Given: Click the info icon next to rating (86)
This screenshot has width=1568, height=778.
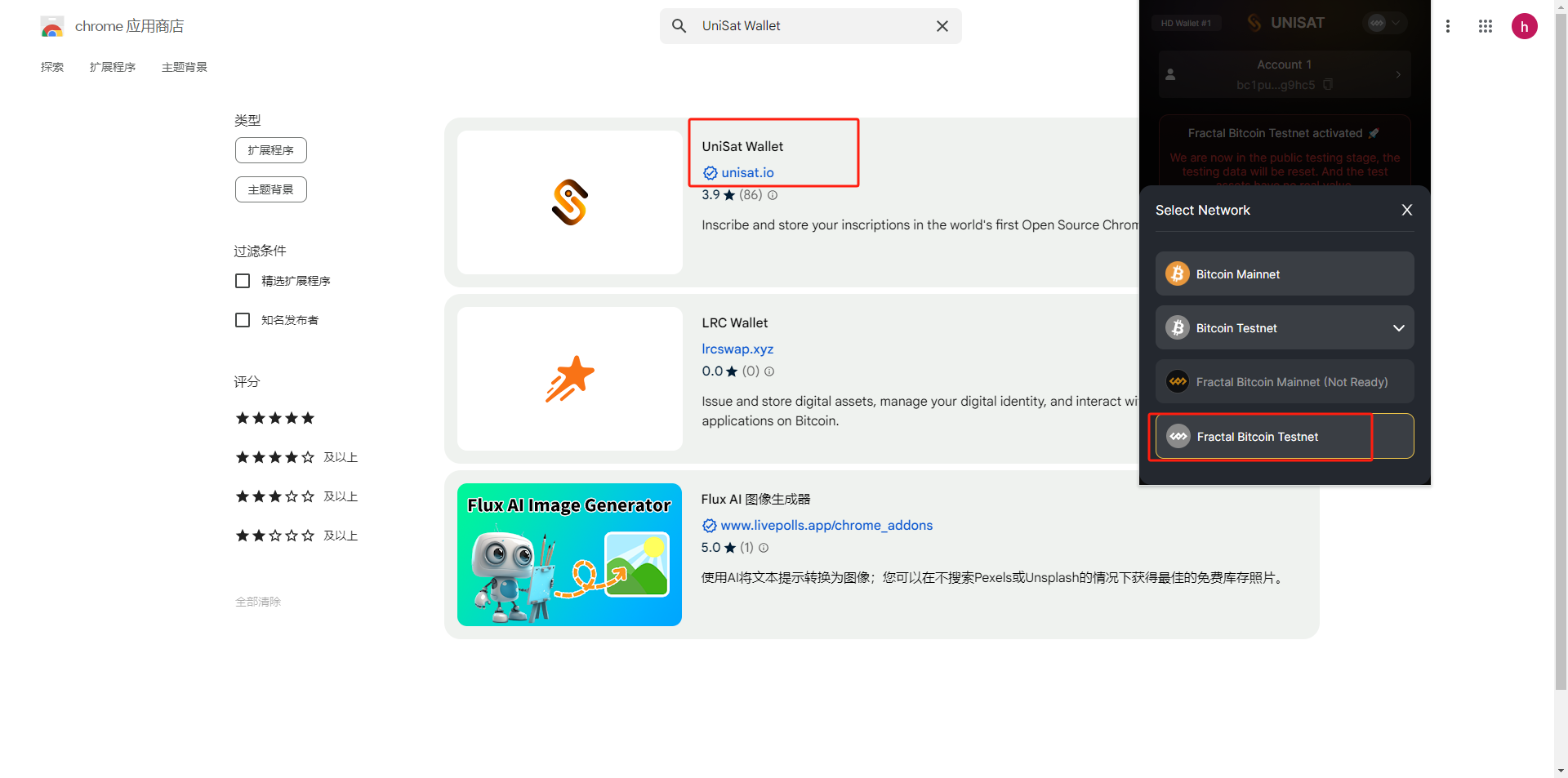Looking at the screenshot, I should point(773,195).
